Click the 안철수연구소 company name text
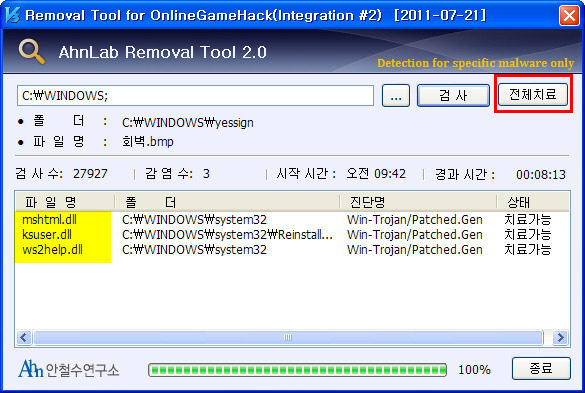585x393 pixels. (x=82, y=370)
